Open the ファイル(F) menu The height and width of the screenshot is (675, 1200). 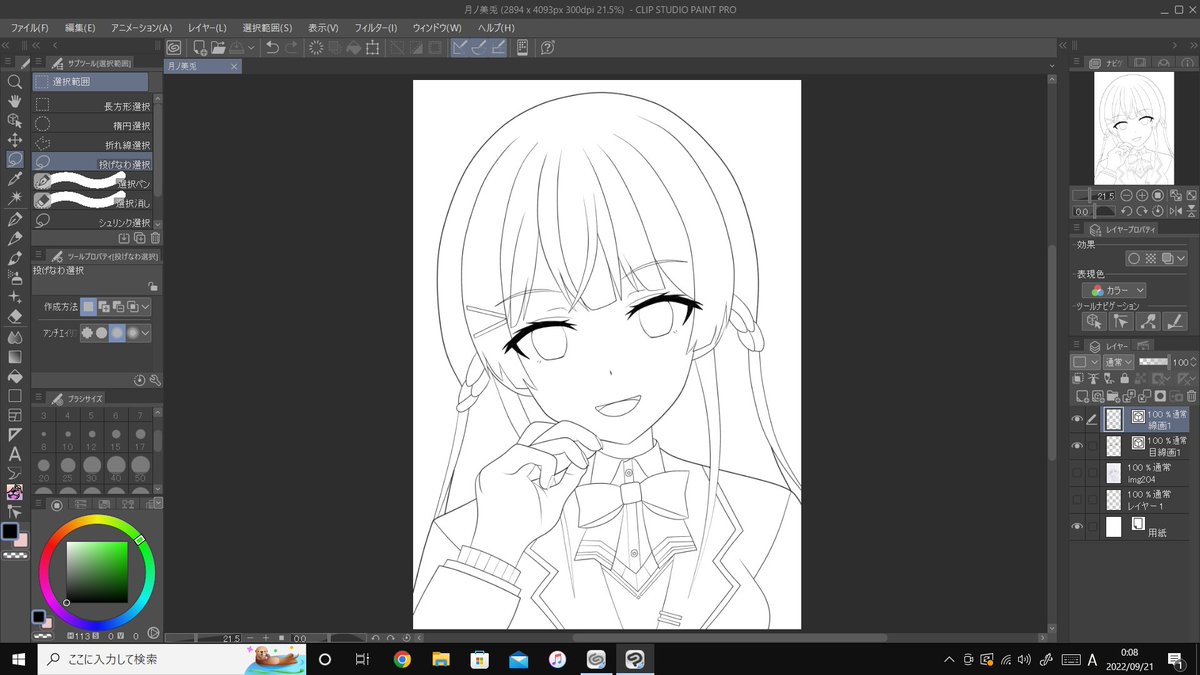tap(29, 27)
